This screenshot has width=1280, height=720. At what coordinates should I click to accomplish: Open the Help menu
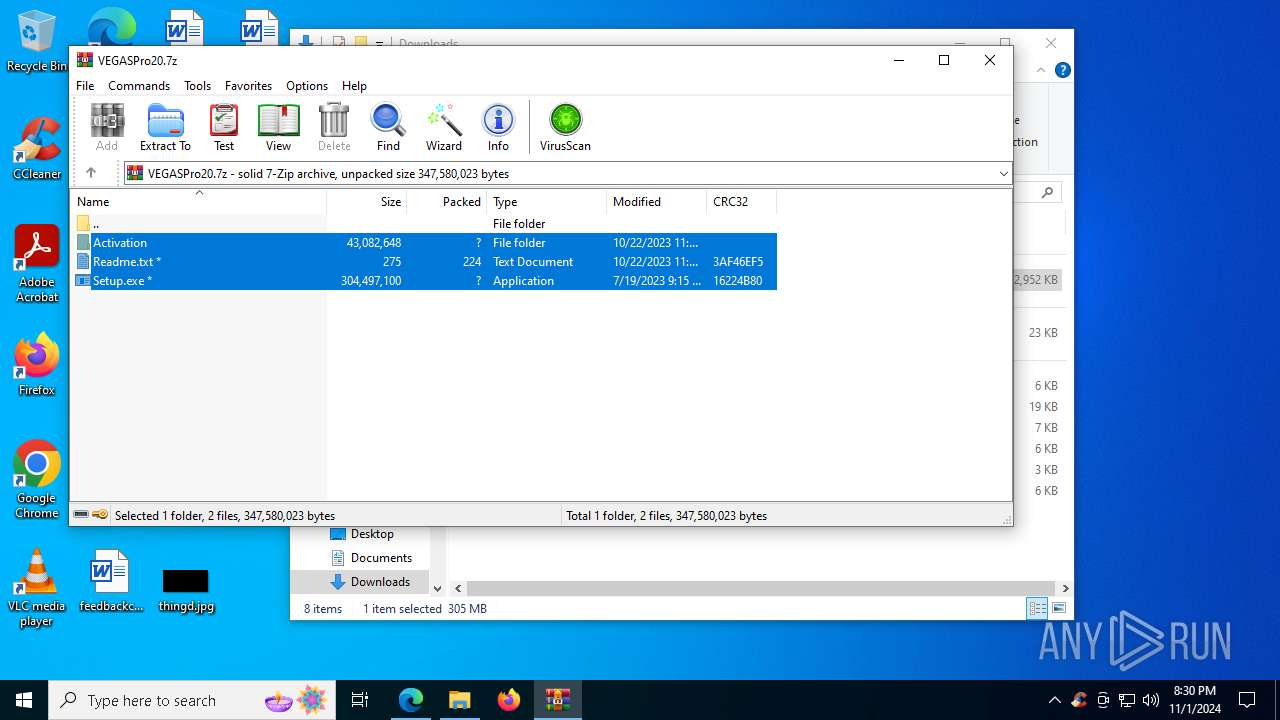[354, 86]
